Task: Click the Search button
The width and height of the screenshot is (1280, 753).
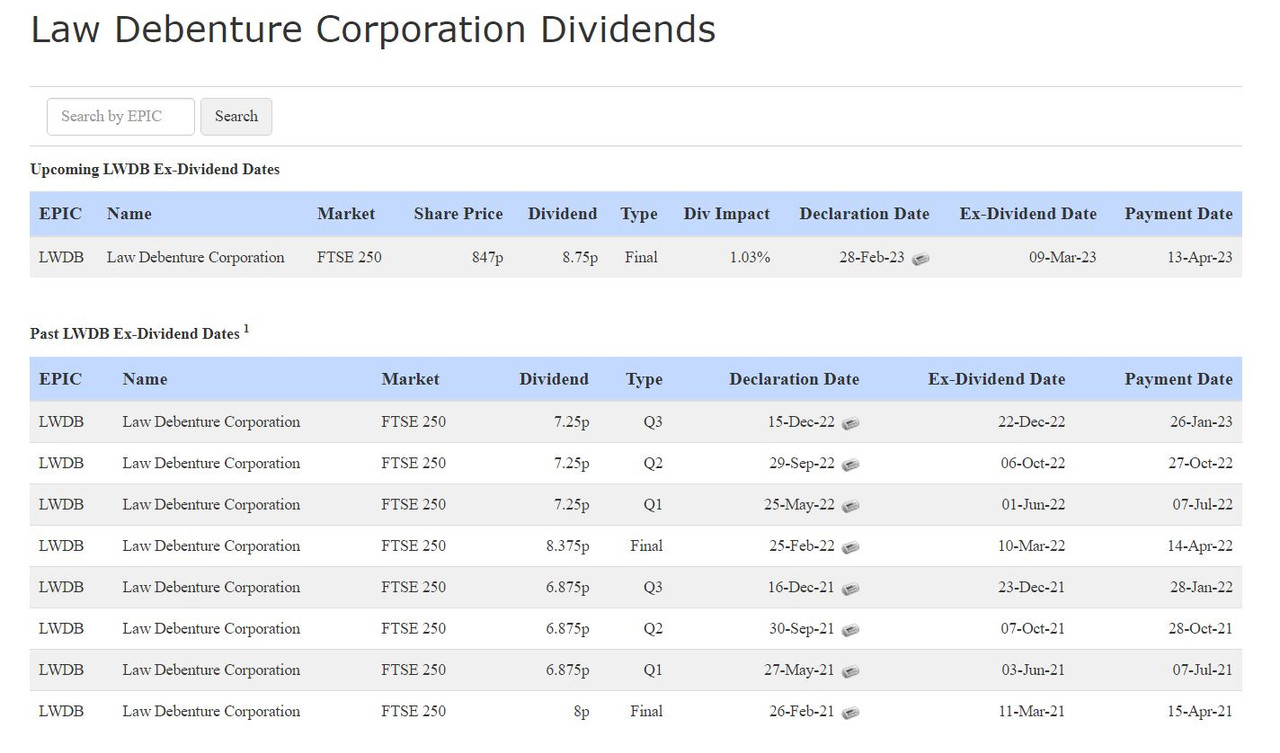Action: click(236, 116)
